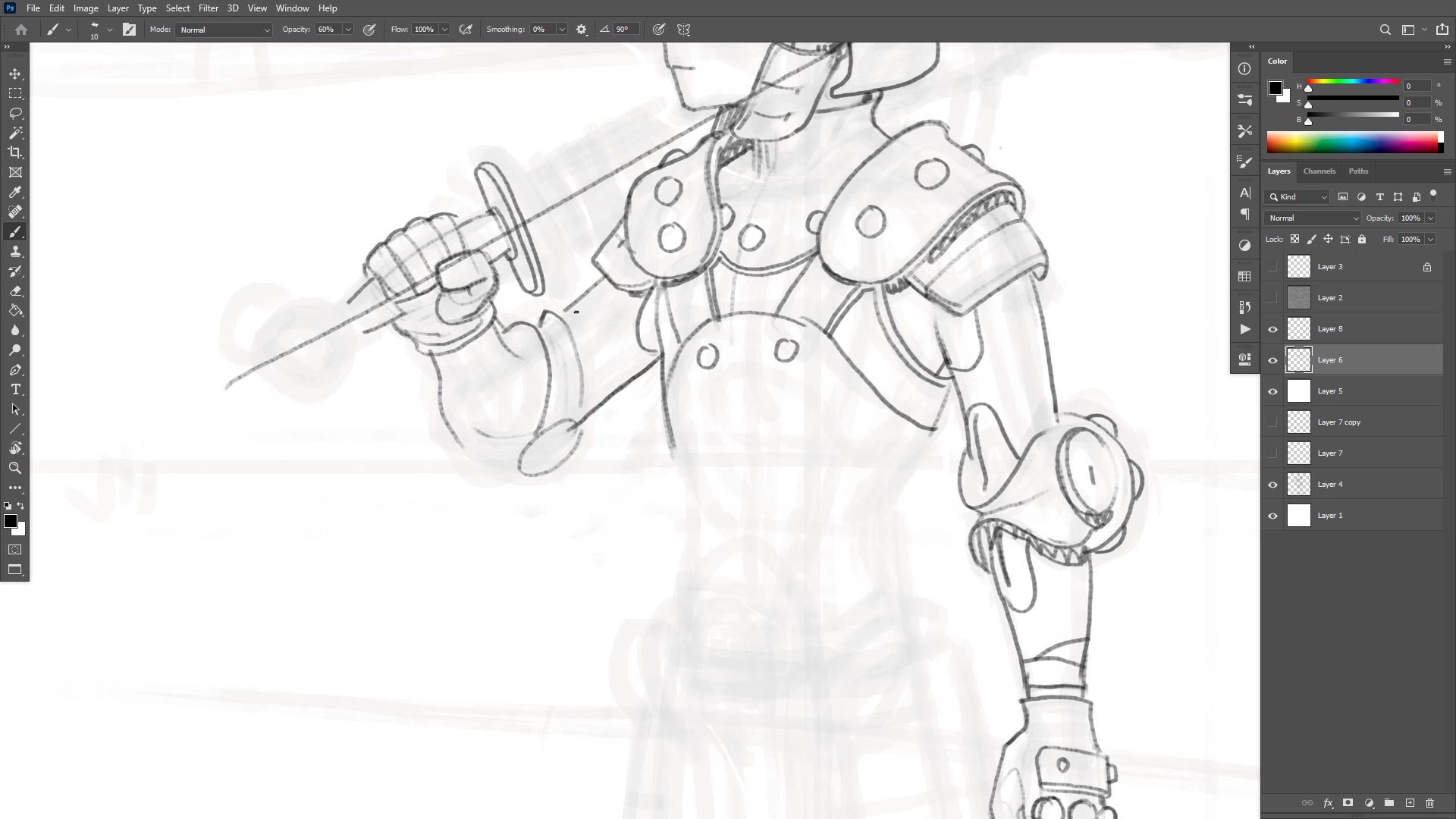Select the Eraser tool
Viewport: 1456px width, 819px height.
tap(15, 290)
